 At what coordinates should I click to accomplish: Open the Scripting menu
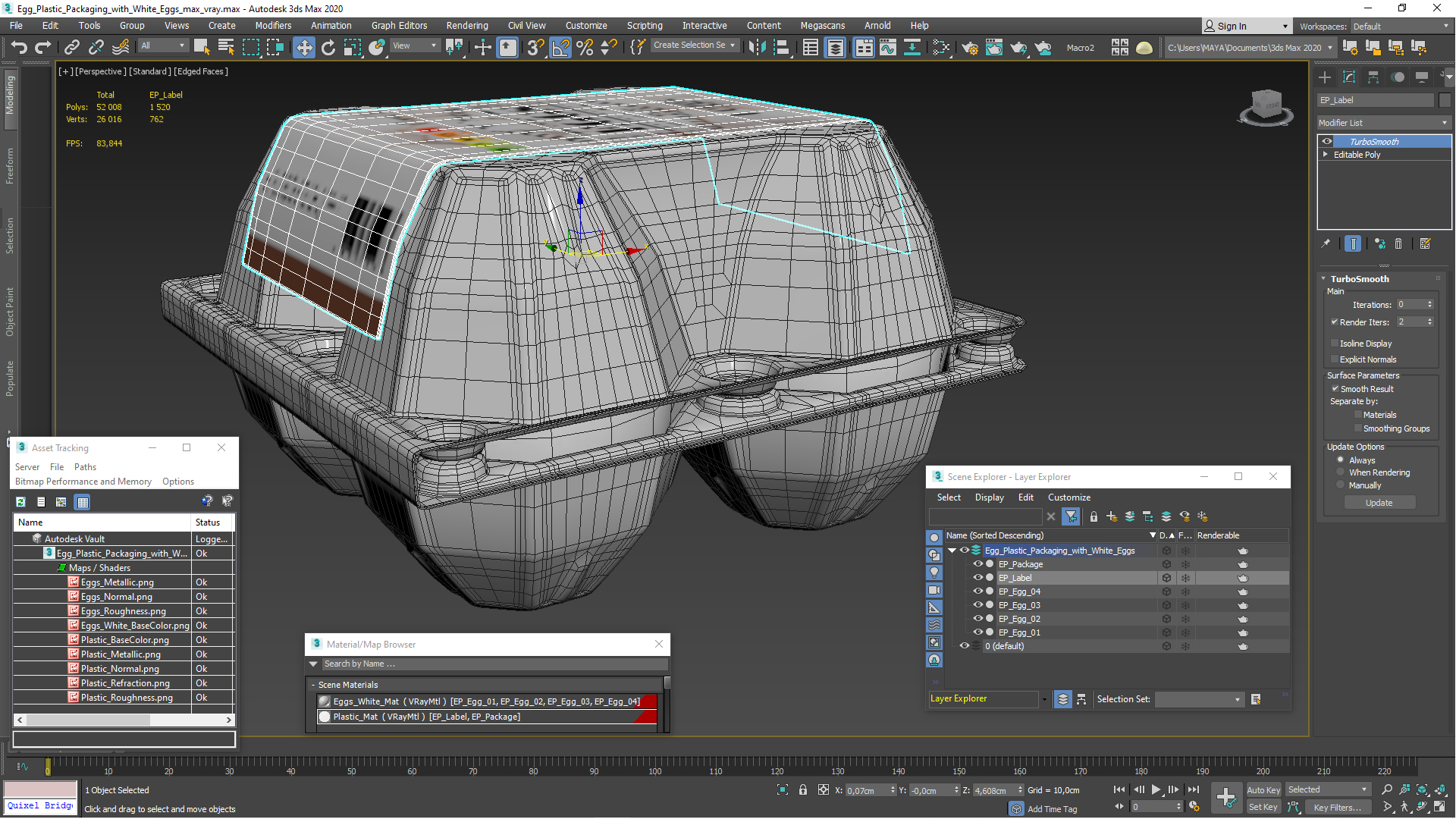pos(645,26)
